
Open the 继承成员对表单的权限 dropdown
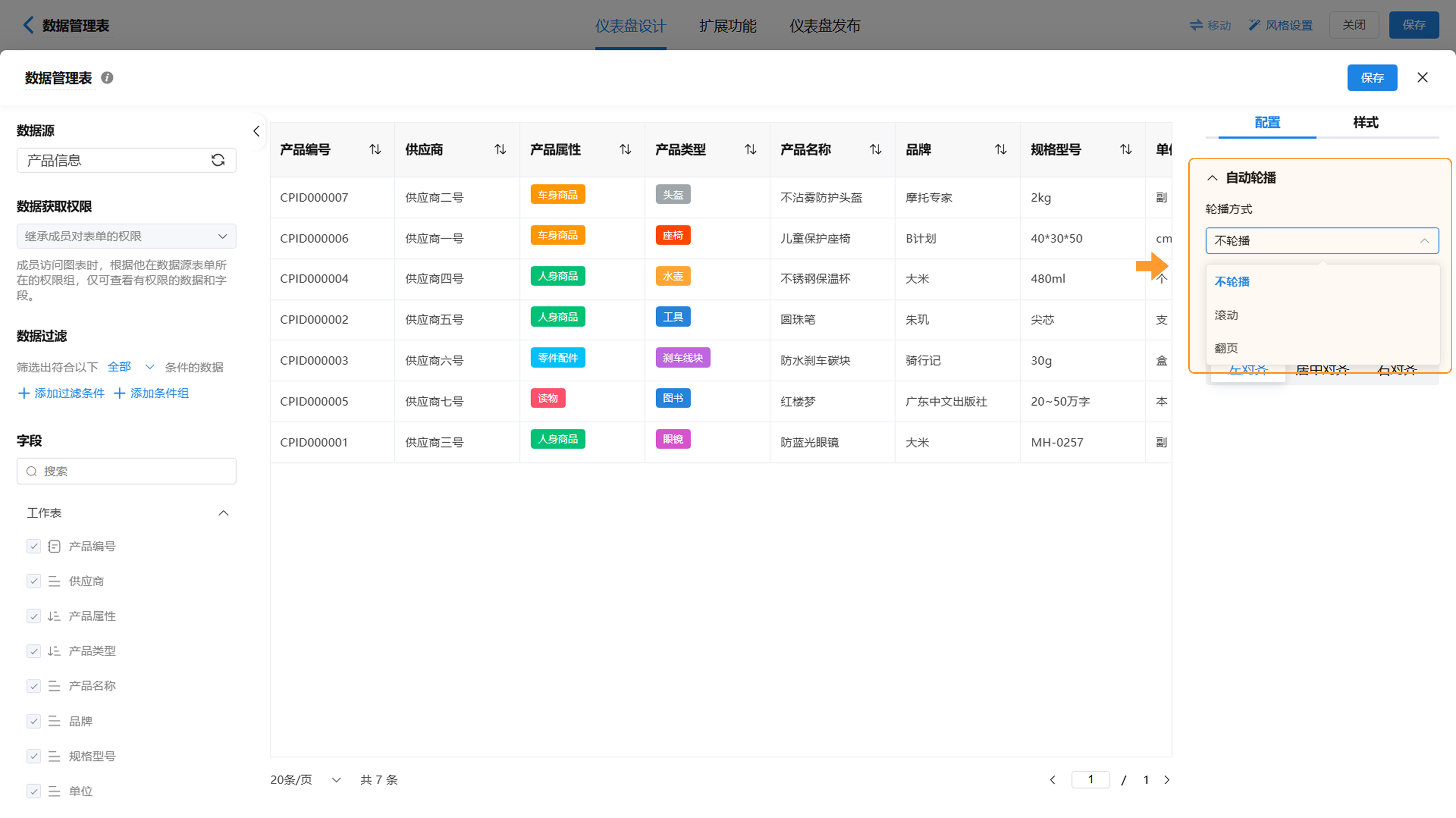tap(127, 236)
